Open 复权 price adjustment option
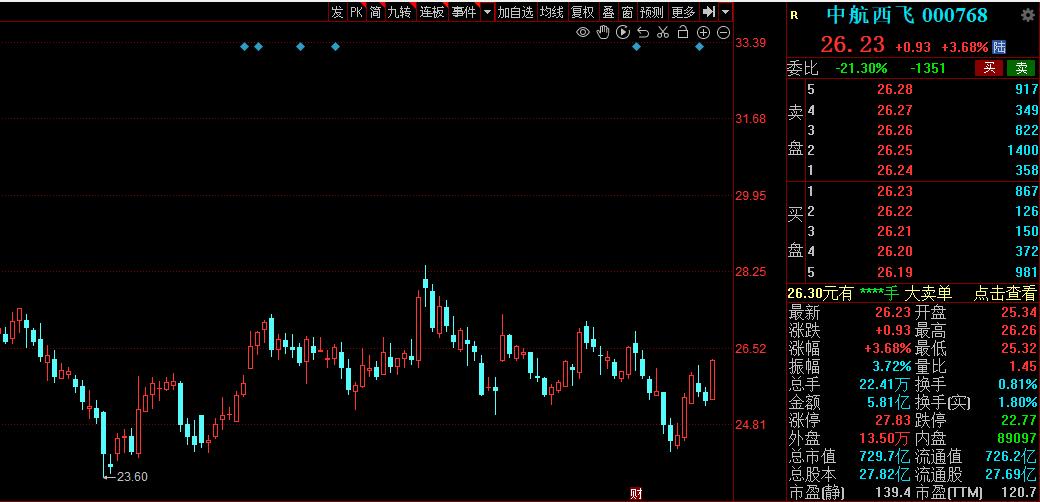Screen dimensions: 1040x502 pyautogui.click(x=583, y=12)
